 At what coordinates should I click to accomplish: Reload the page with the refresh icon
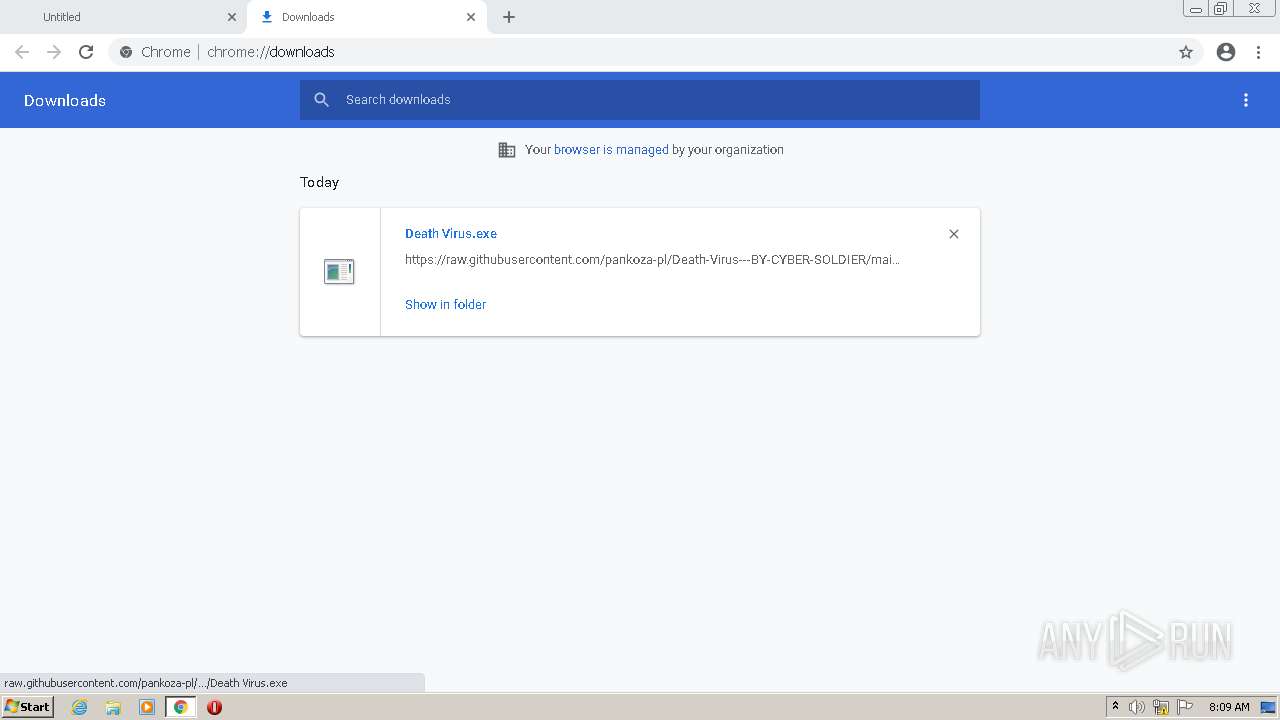86,52
